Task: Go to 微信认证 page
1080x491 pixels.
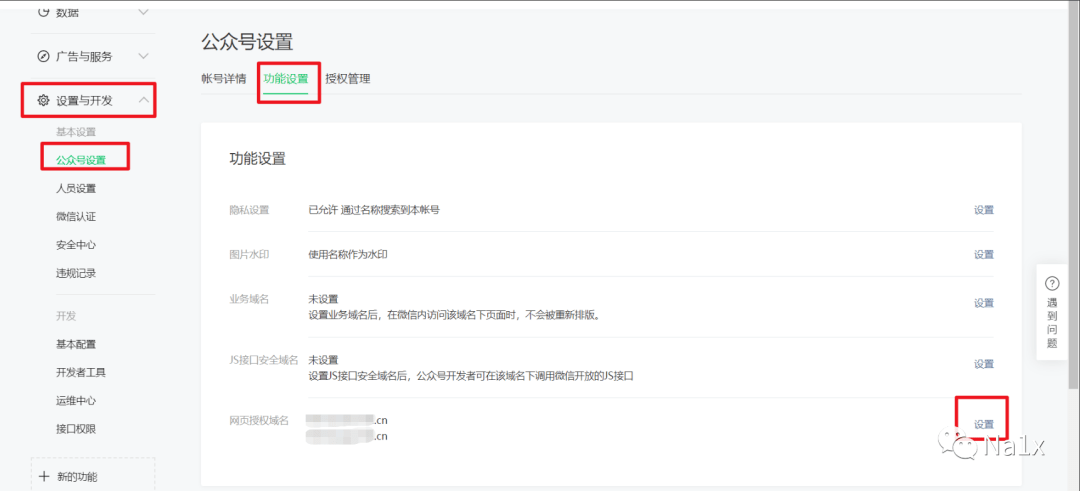Action: [76, 217]
